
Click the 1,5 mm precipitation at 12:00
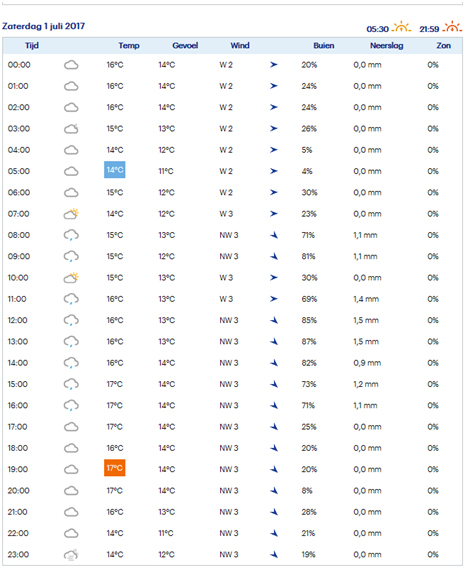coord(366,321)
